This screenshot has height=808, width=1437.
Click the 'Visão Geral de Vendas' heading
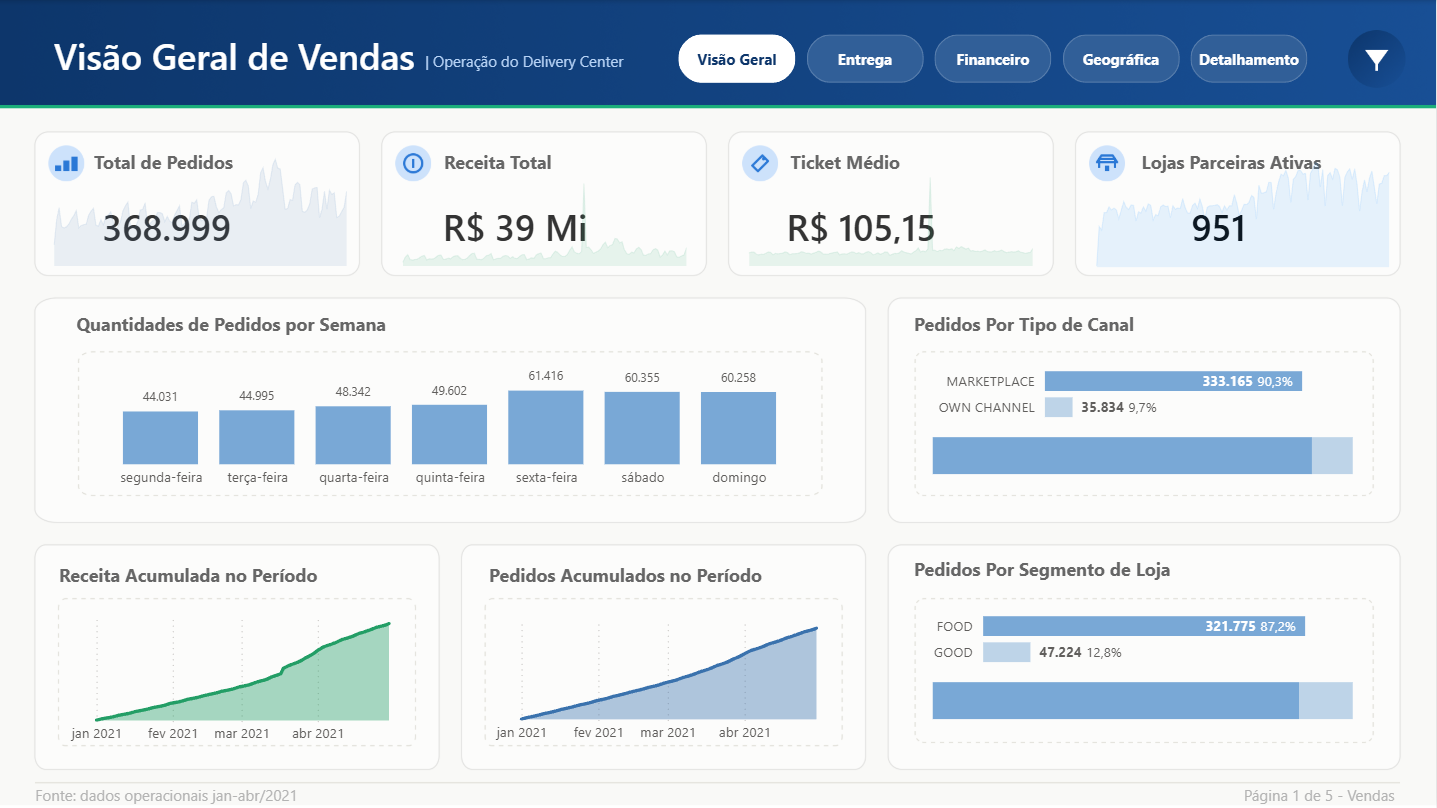(x=234, y=58)
